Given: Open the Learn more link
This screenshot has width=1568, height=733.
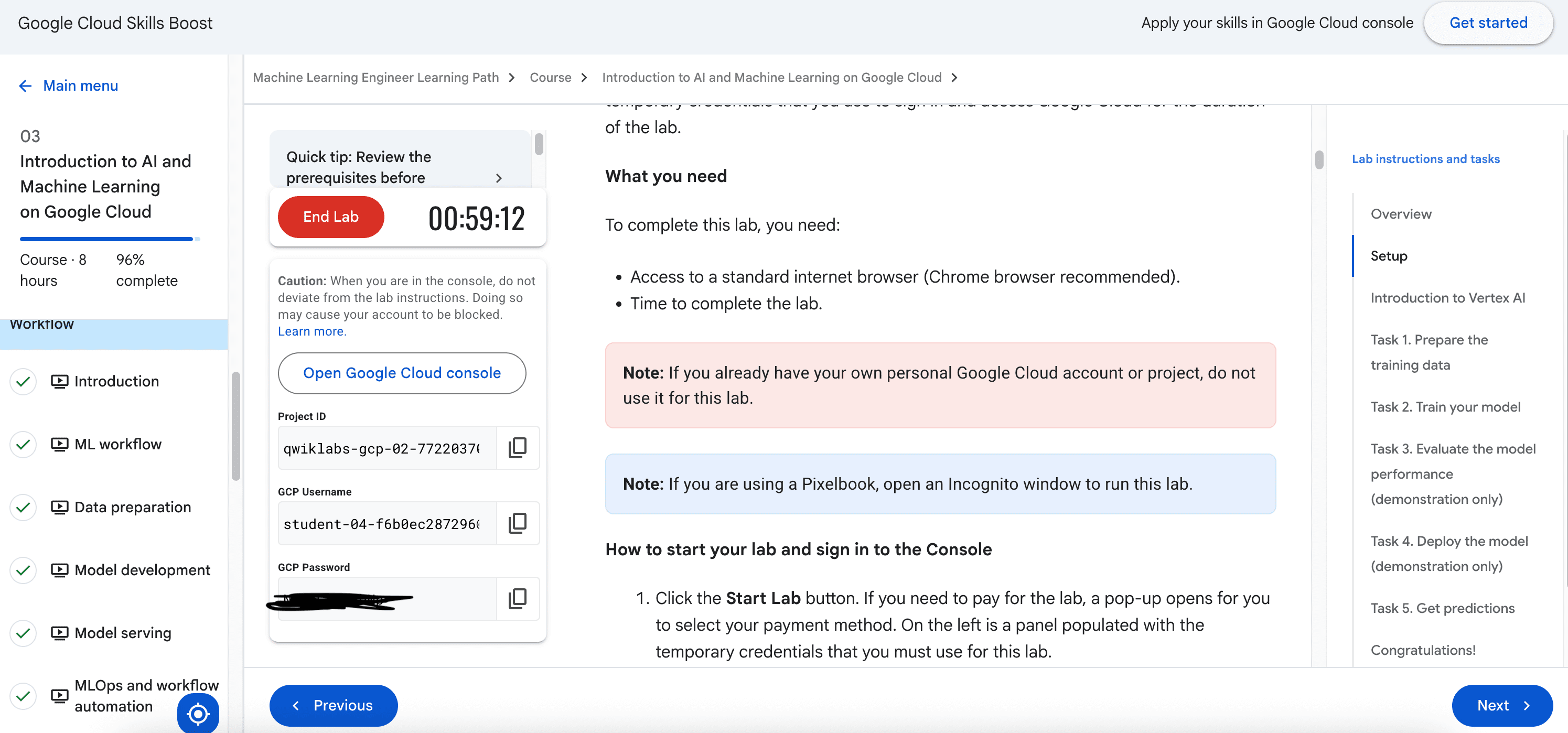Looking at the screenshot, I should pyautogui.click(x=312, y=331).
